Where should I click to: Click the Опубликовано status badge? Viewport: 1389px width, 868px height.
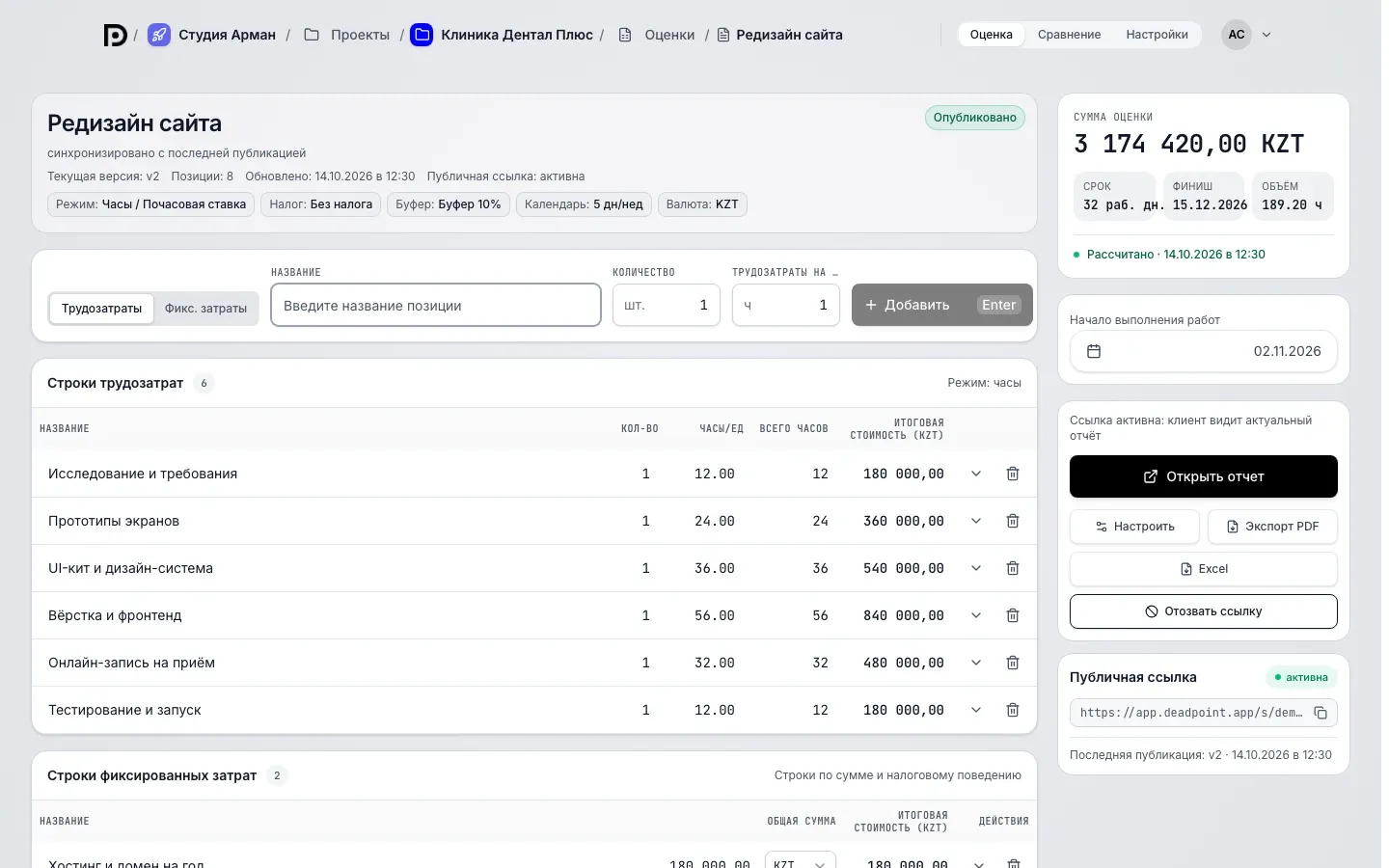point(974,118)
